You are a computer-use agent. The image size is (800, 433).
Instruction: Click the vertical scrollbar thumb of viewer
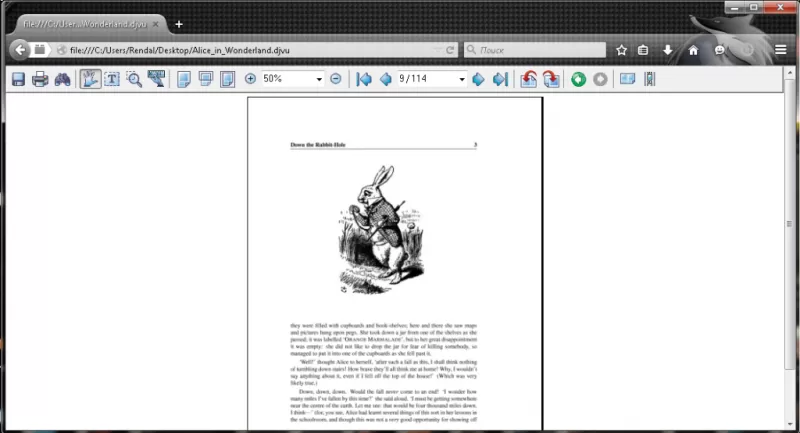(x=789, y=223)
